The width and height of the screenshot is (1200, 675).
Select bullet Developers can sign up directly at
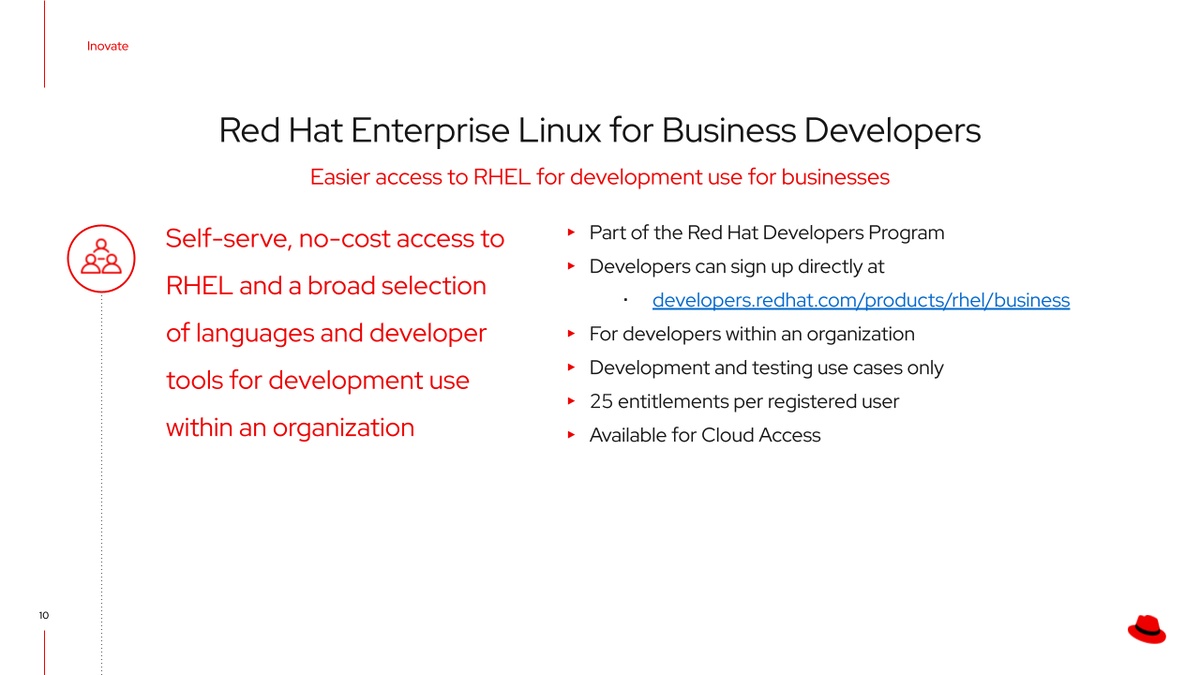[737, 267]
